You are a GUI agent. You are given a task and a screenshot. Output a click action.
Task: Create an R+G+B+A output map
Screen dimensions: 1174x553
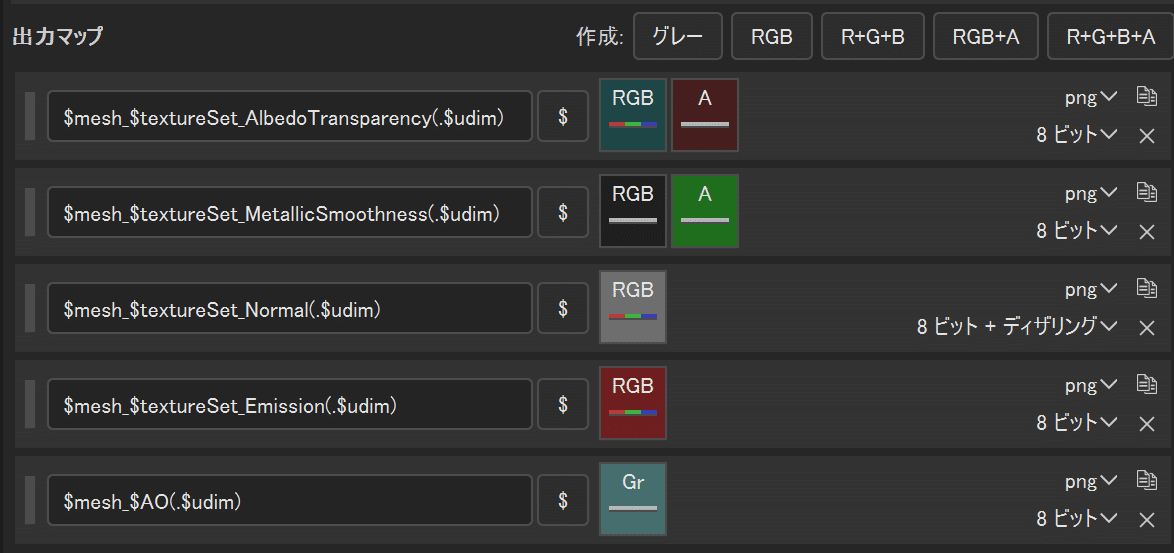(x=1111, y=37)
